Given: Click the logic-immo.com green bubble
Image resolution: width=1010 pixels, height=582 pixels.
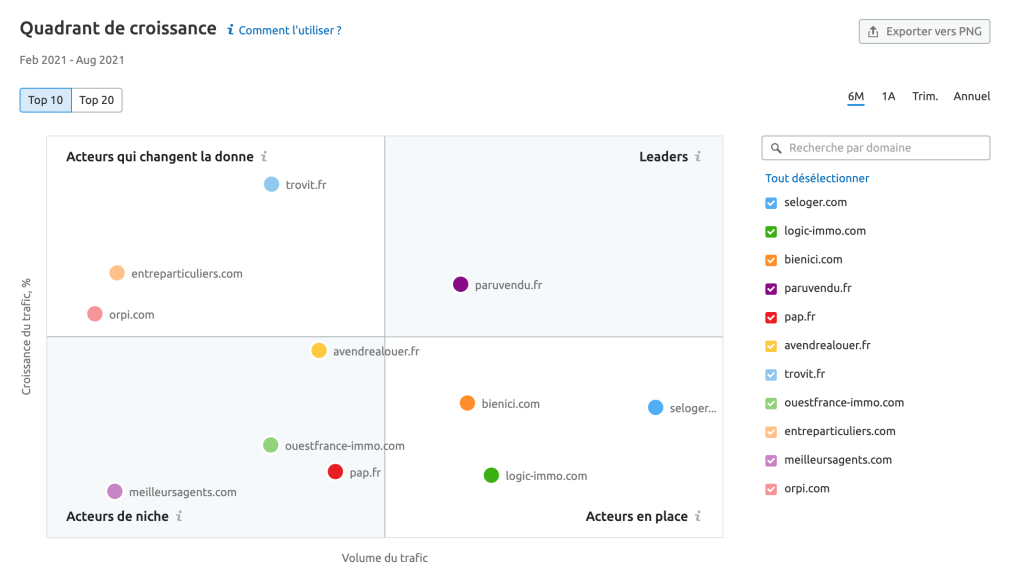Looking at the screenshot, I should pos(491,476).
